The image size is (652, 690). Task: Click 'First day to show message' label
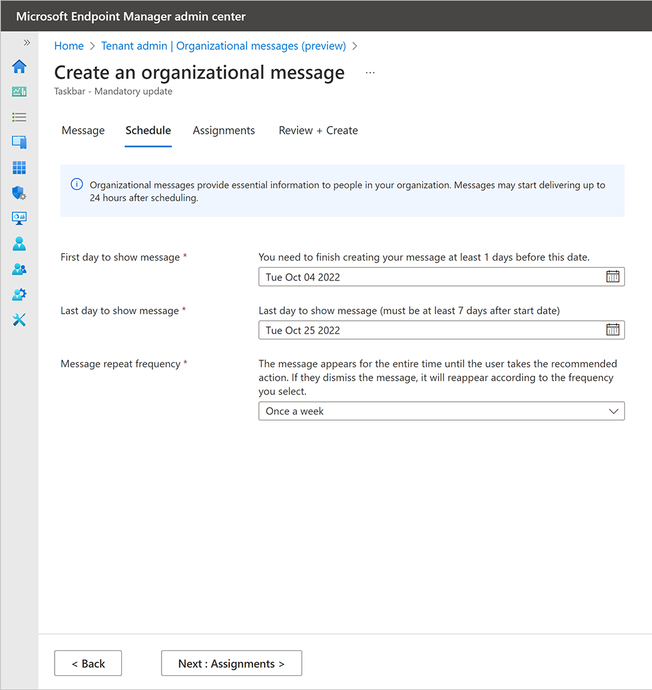tap(120, 257)
